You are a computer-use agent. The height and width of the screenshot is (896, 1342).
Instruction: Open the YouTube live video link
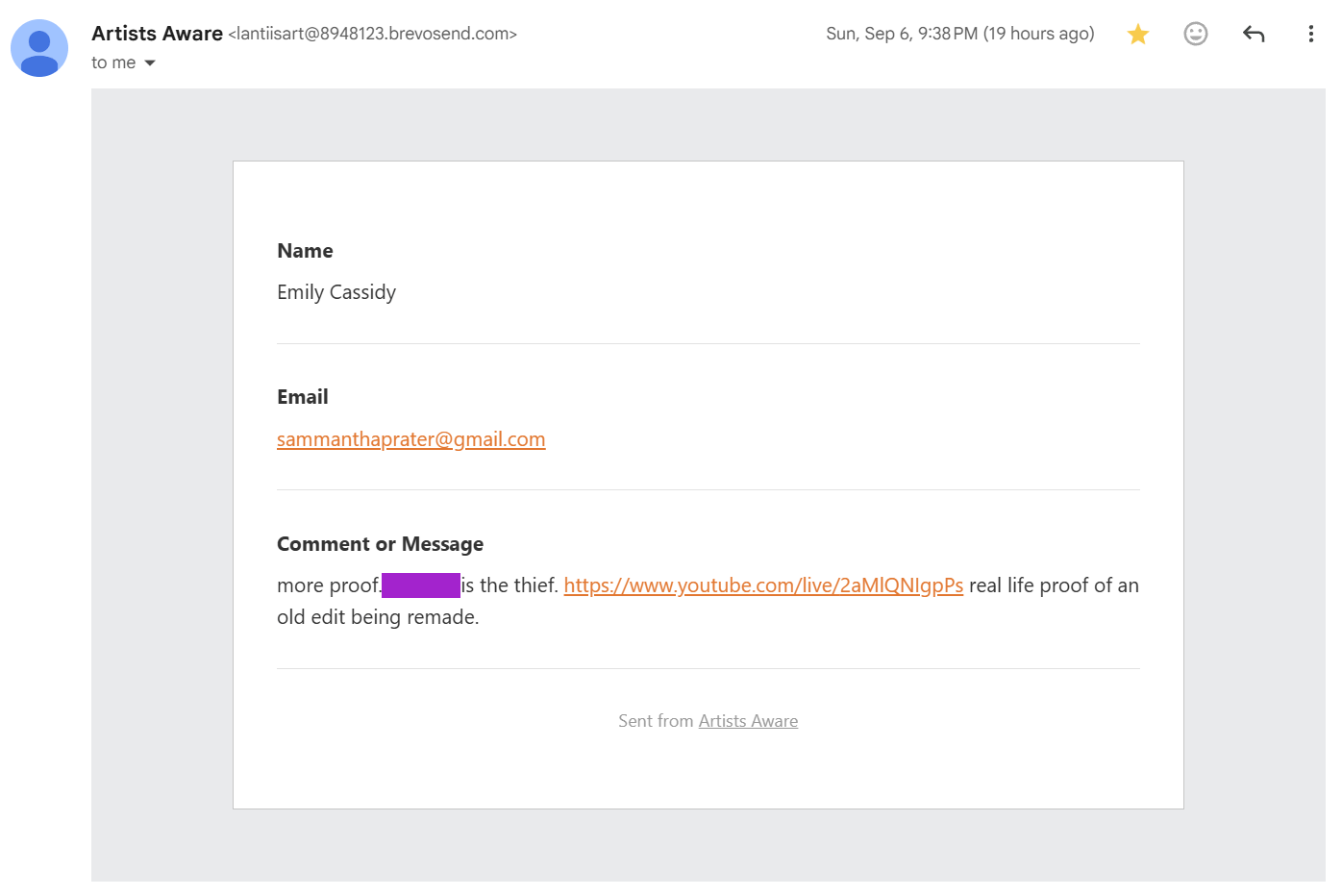(x=763, y=585)
